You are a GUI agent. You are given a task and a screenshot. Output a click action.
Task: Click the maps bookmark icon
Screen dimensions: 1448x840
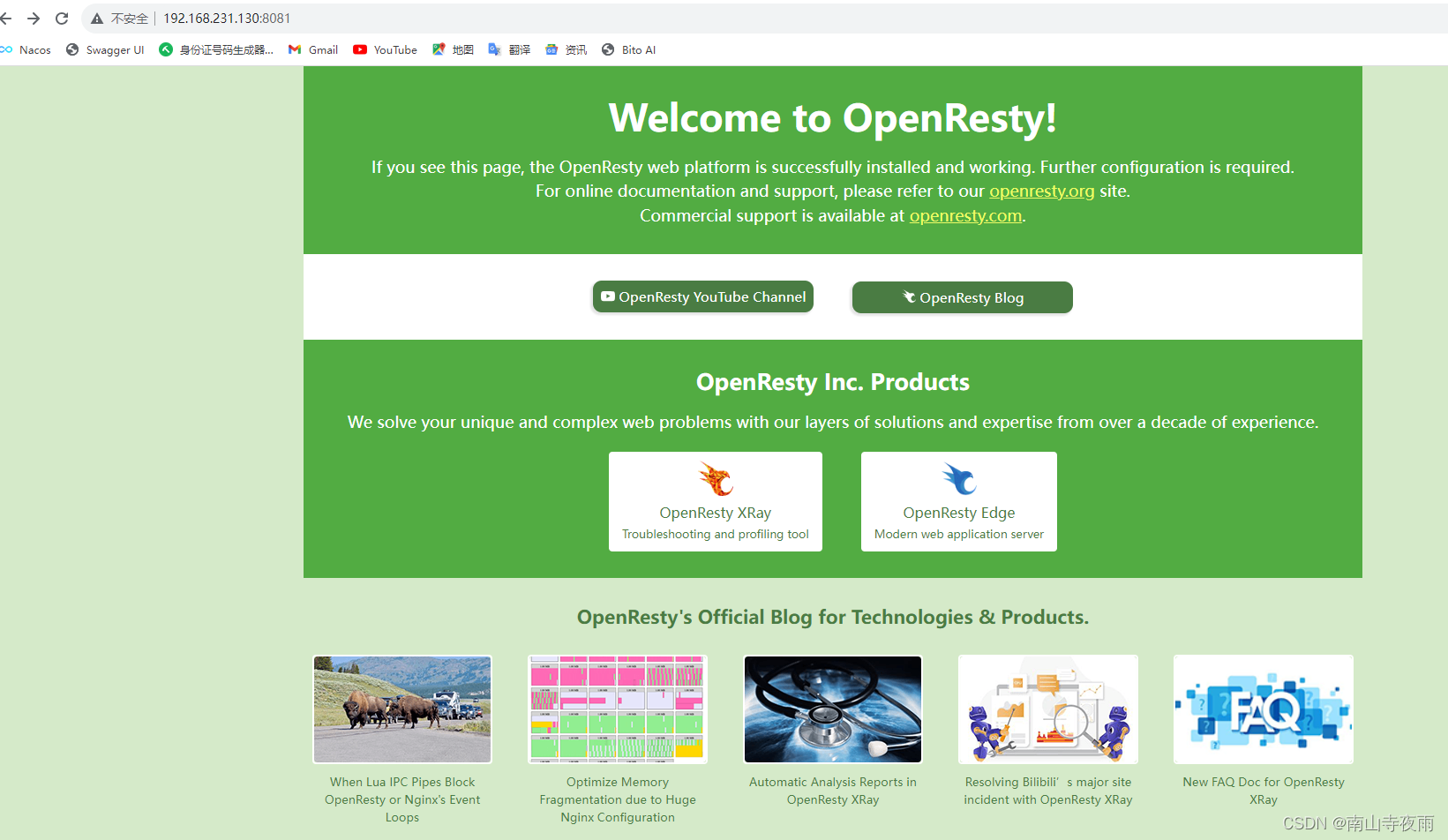click(439, 49)
